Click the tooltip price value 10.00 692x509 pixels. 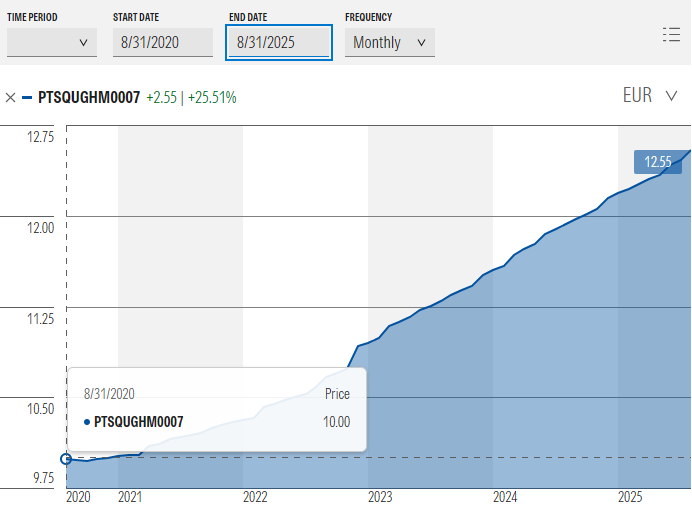point(336,422)
